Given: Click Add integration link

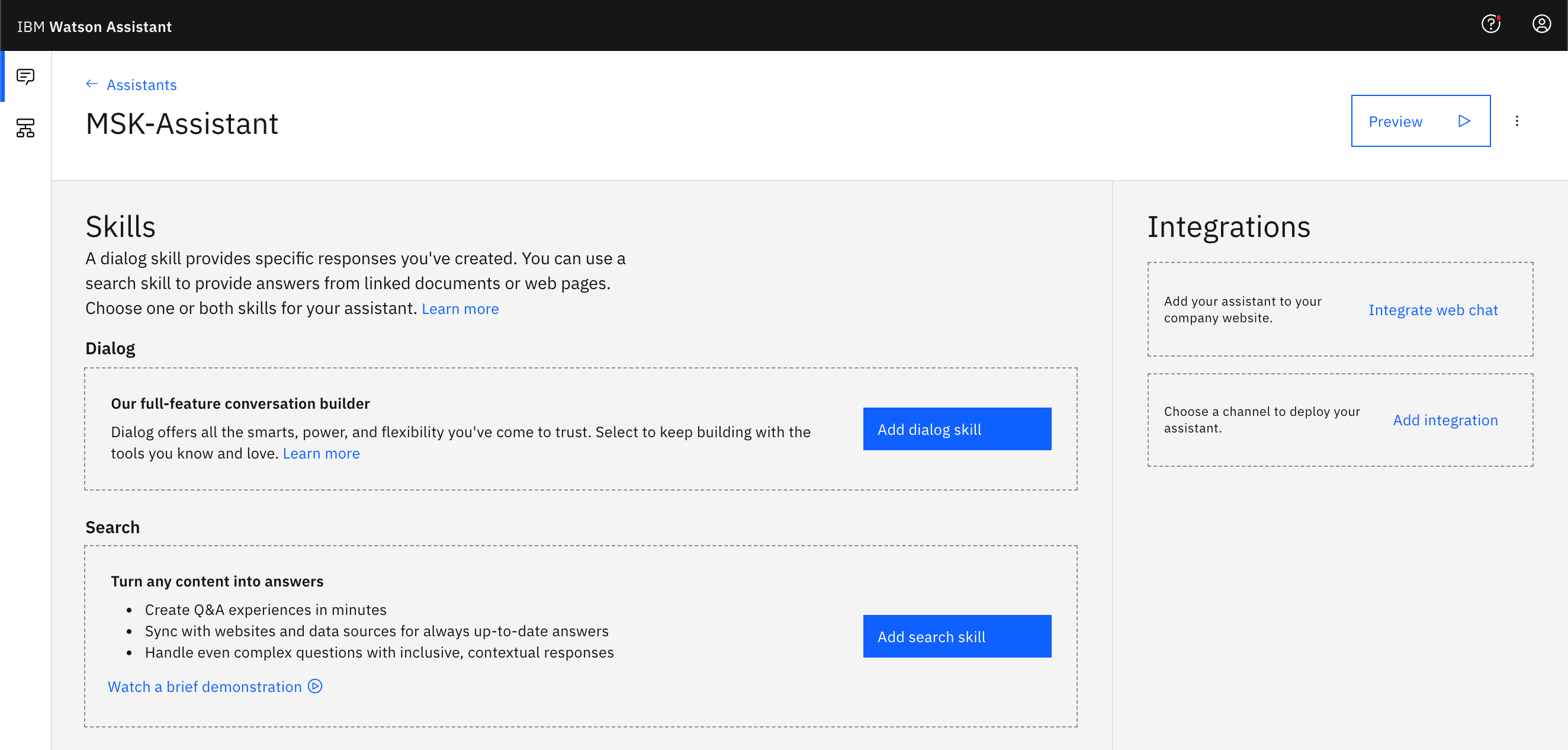Looking at the screenshot, I should 1445,420.
